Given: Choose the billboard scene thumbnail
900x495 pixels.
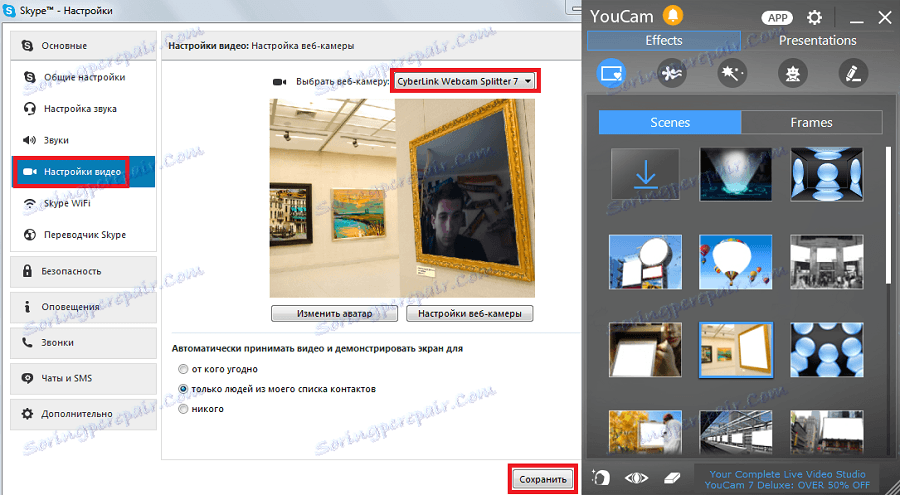Looking at the screenshot, I should (x=645, y=261).
